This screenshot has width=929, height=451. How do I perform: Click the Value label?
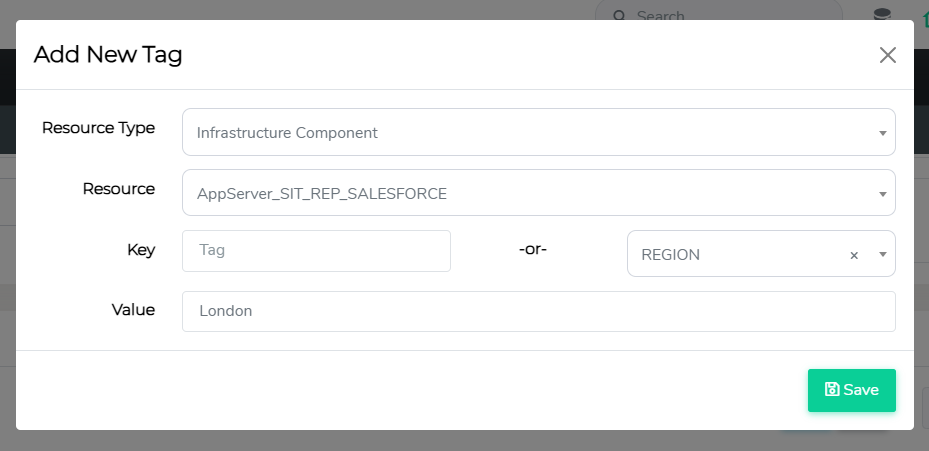point(133,310)
